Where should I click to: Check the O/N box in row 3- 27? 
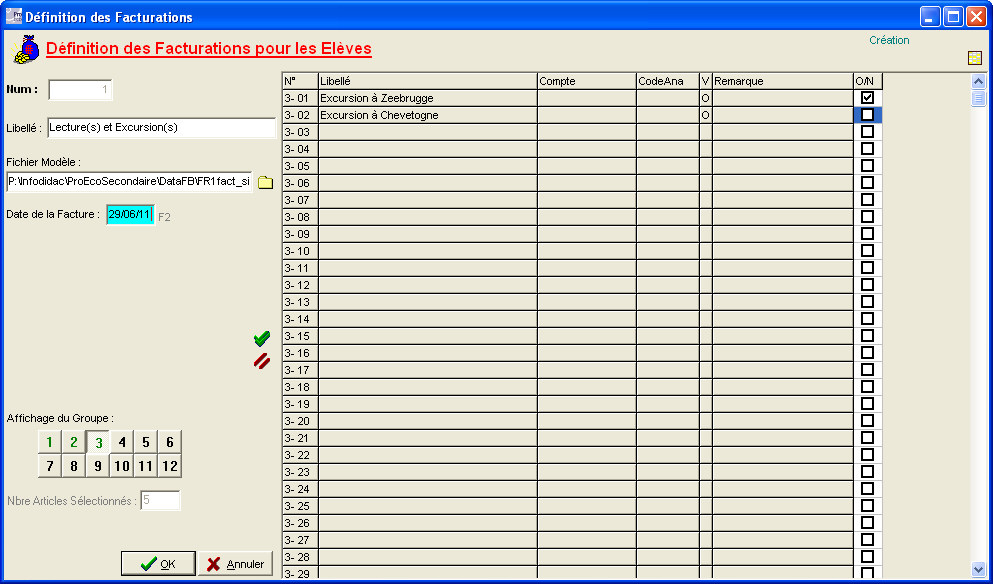(x=867, y=540)
